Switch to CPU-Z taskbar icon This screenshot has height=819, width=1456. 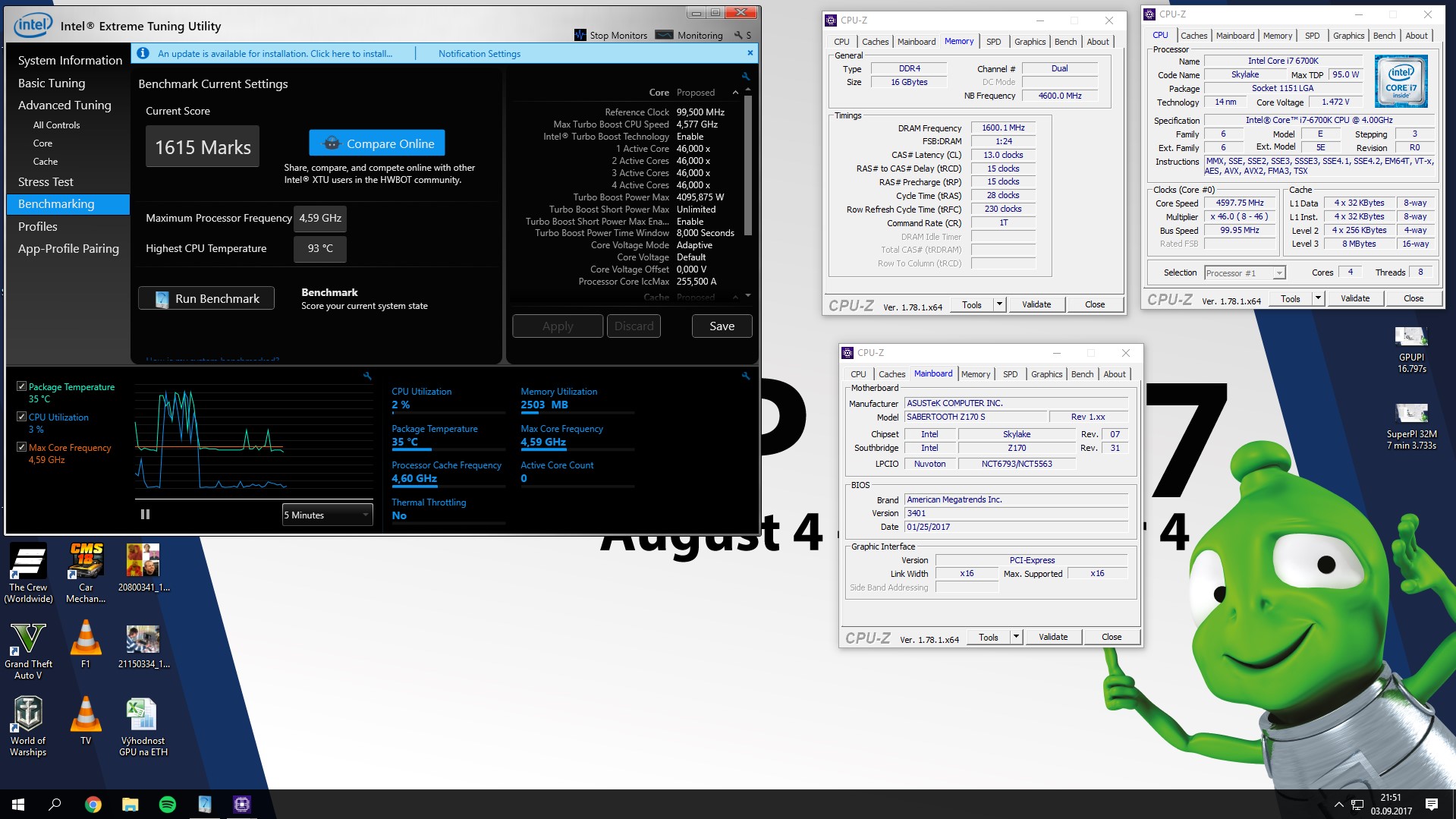click(241, 805)
